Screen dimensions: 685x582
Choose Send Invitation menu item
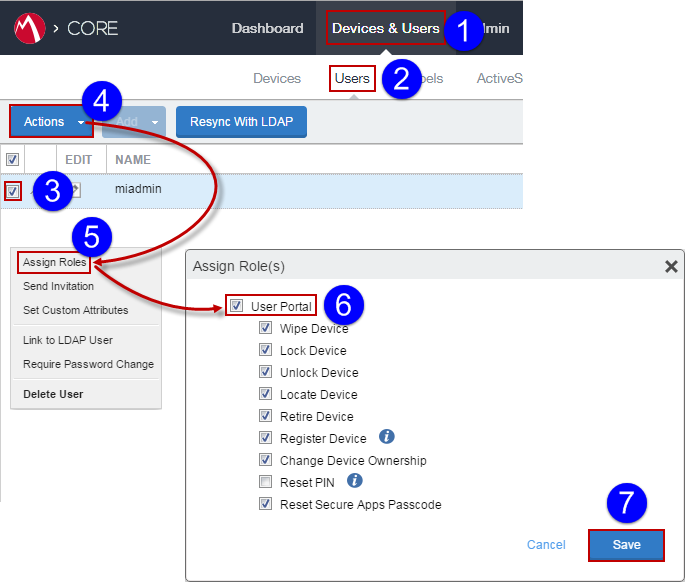[59, 286]
